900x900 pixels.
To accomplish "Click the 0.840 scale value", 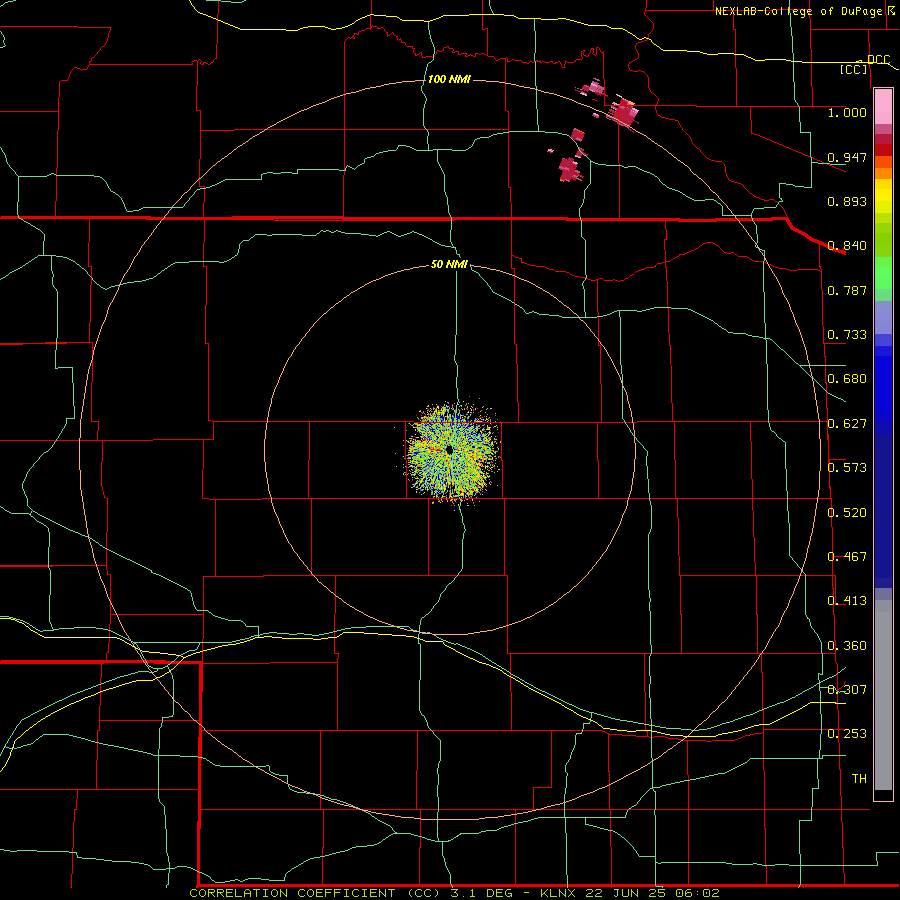I will click(x=847, y=246).
